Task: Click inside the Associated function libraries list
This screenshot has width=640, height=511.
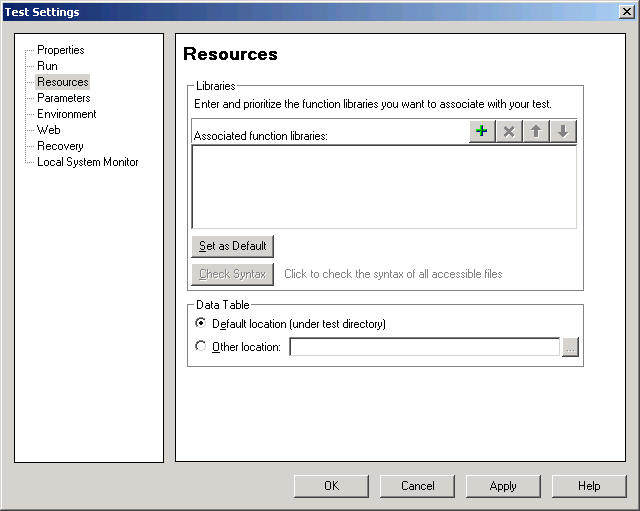Action: tap(384, 187)
